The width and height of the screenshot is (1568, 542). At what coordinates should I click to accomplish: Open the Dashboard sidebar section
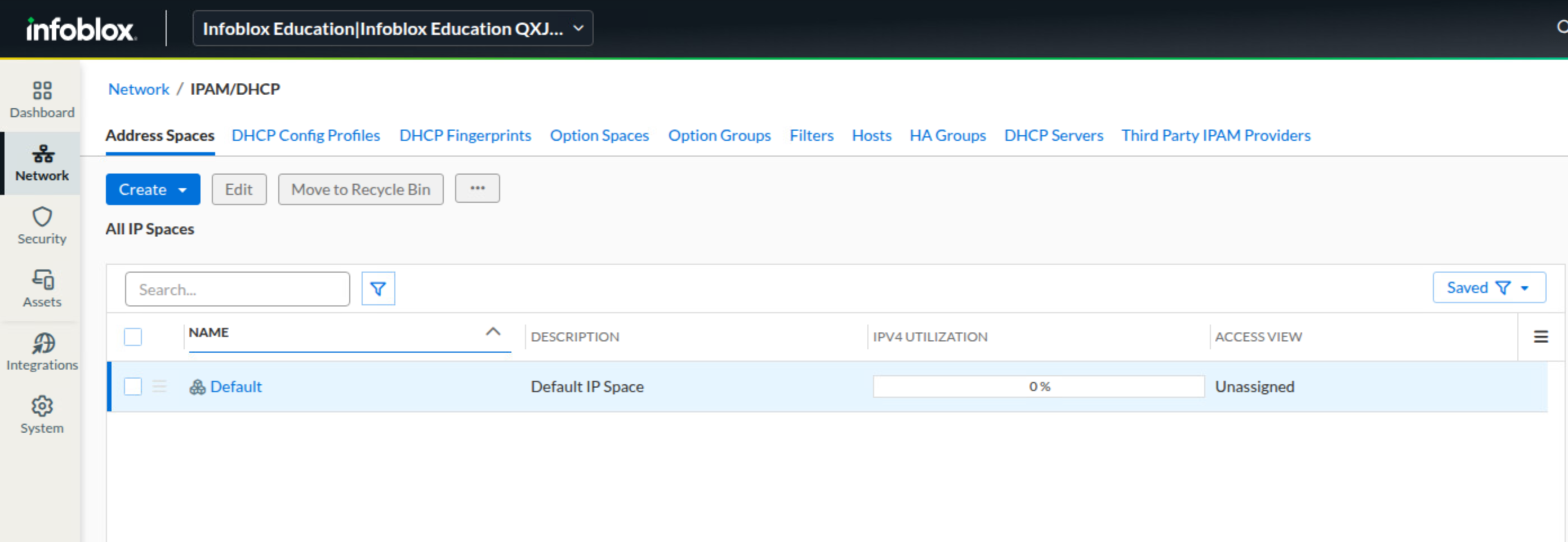42,100
